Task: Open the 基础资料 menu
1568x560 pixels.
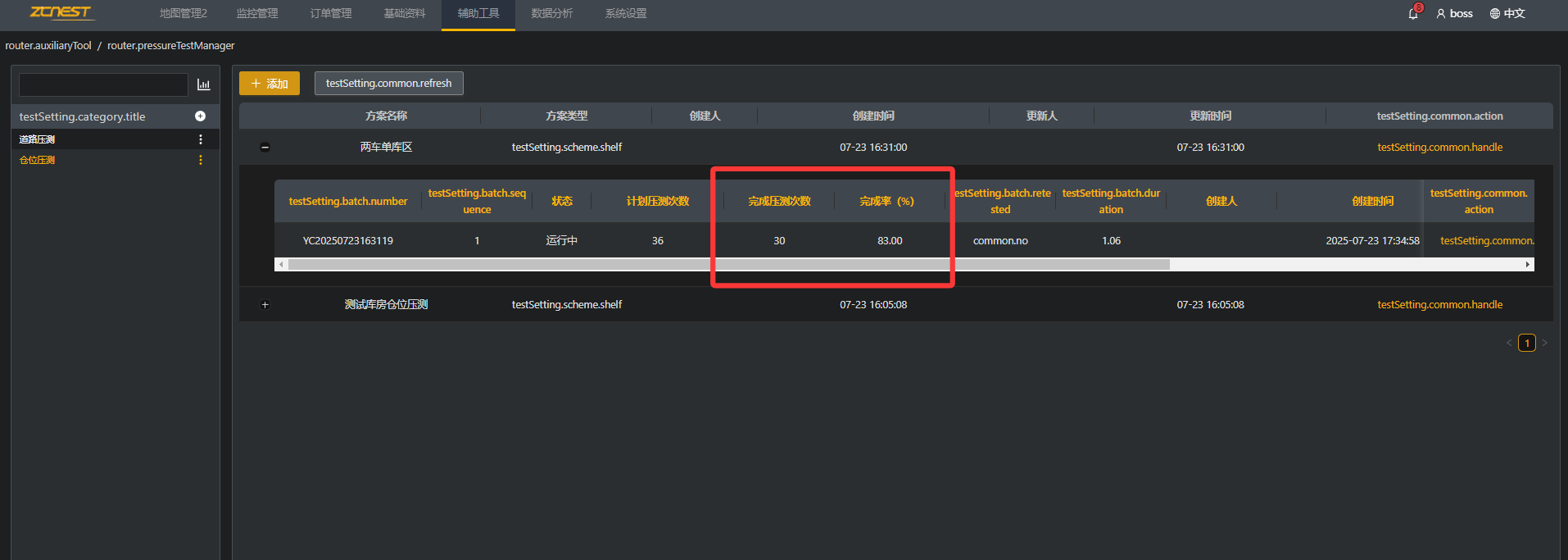Action: pos(405,13)
